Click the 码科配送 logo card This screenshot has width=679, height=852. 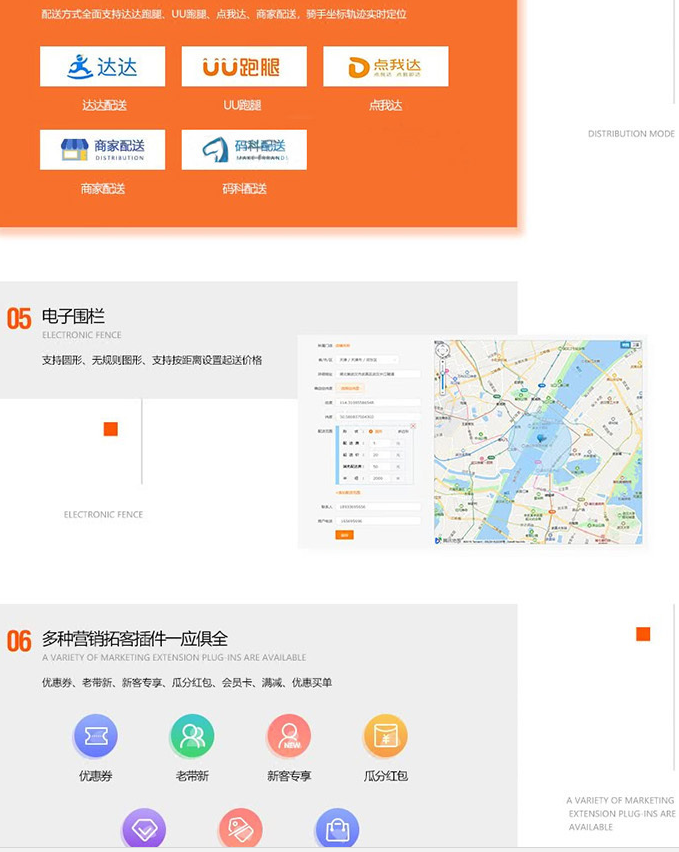(x=244, y=149)
